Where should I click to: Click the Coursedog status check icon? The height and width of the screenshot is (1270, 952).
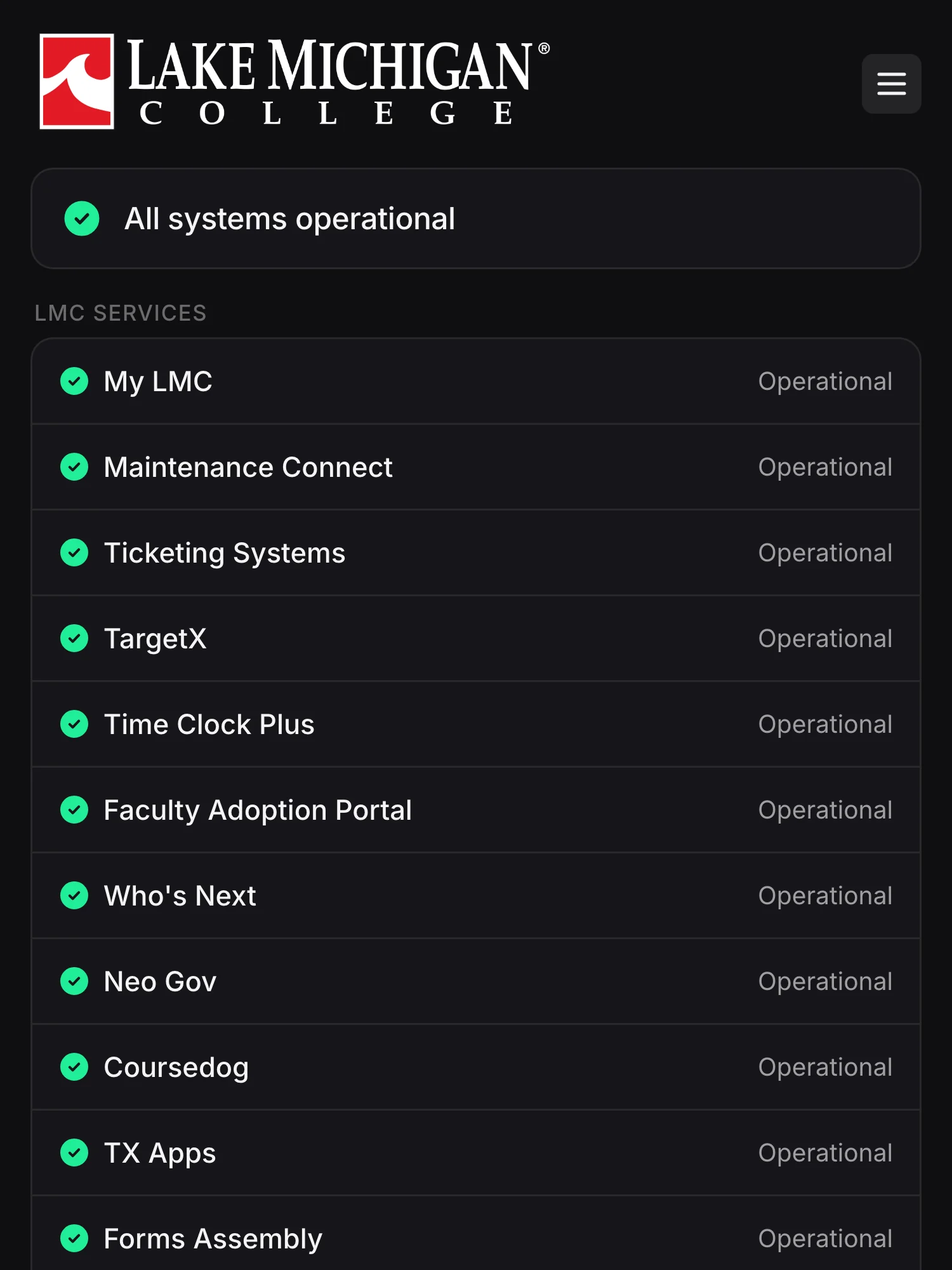(x=74, y=1067)
